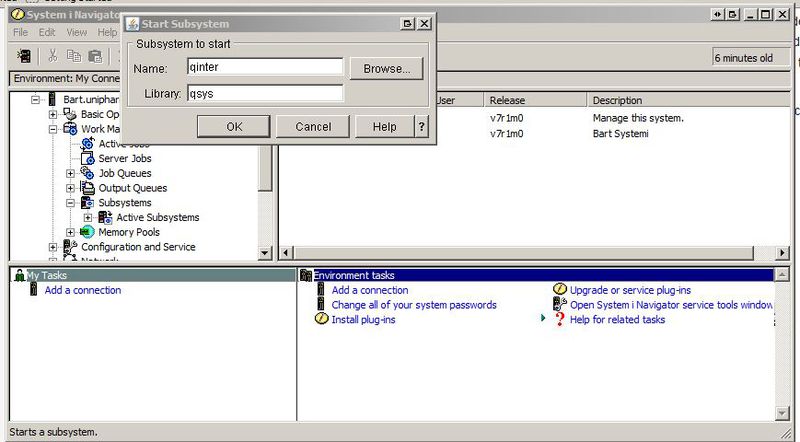Open Install plug-ins link

coord(363,320)
